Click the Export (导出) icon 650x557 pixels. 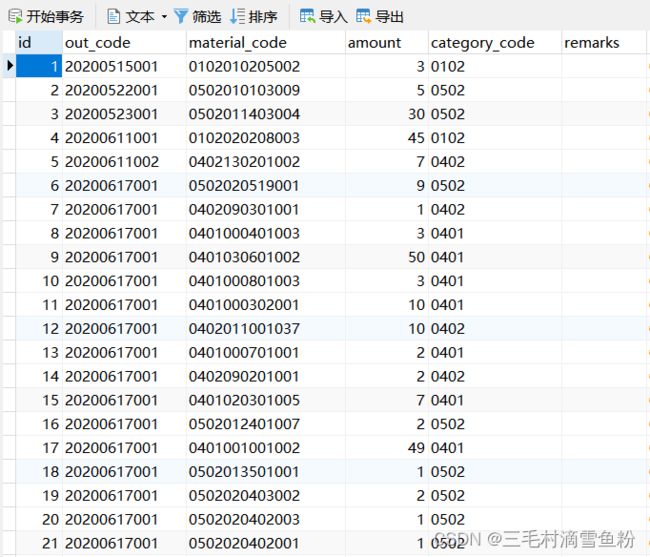click(x=363, y=17)
